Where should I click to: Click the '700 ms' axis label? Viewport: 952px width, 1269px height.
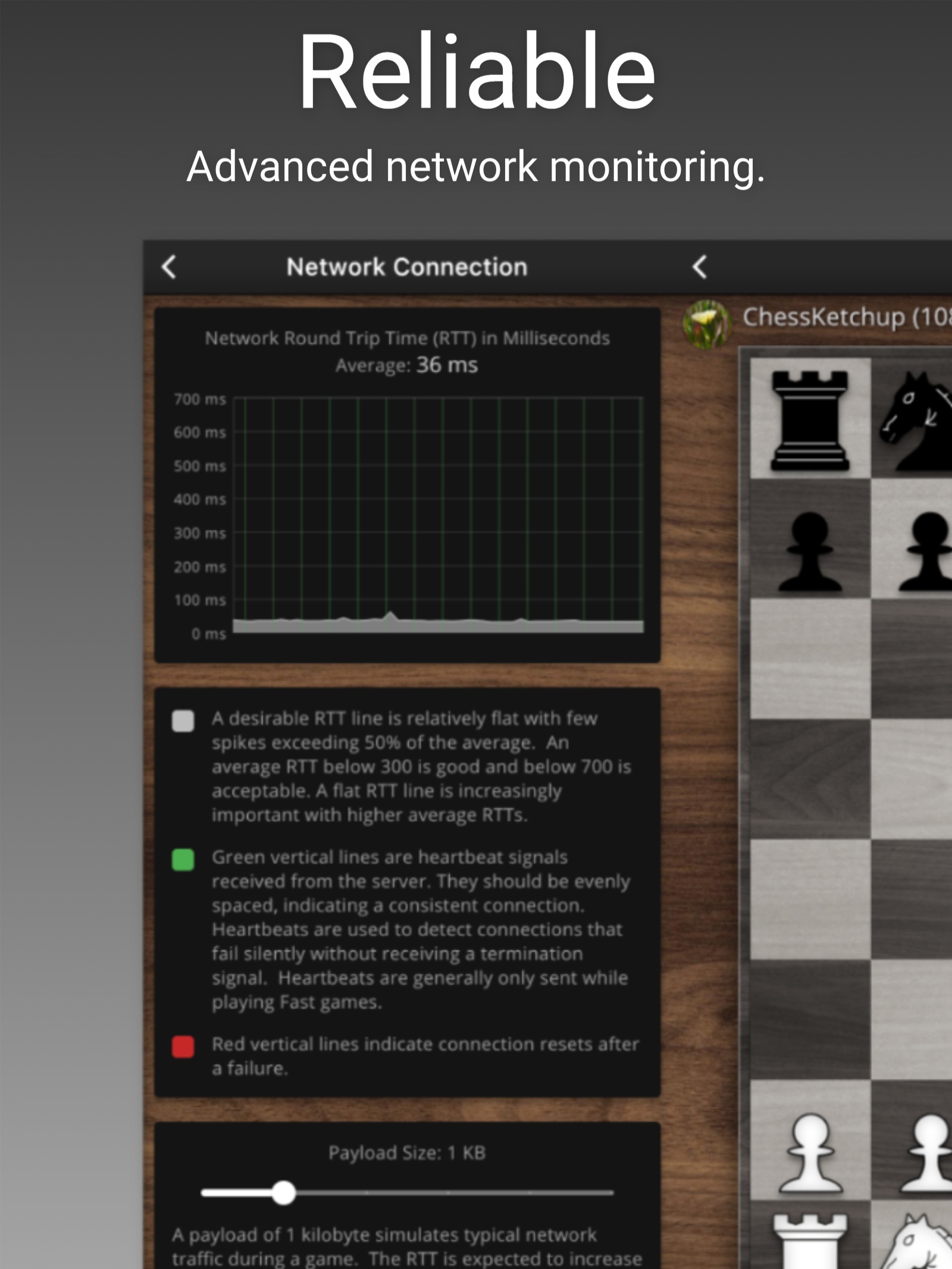point(200,399)
